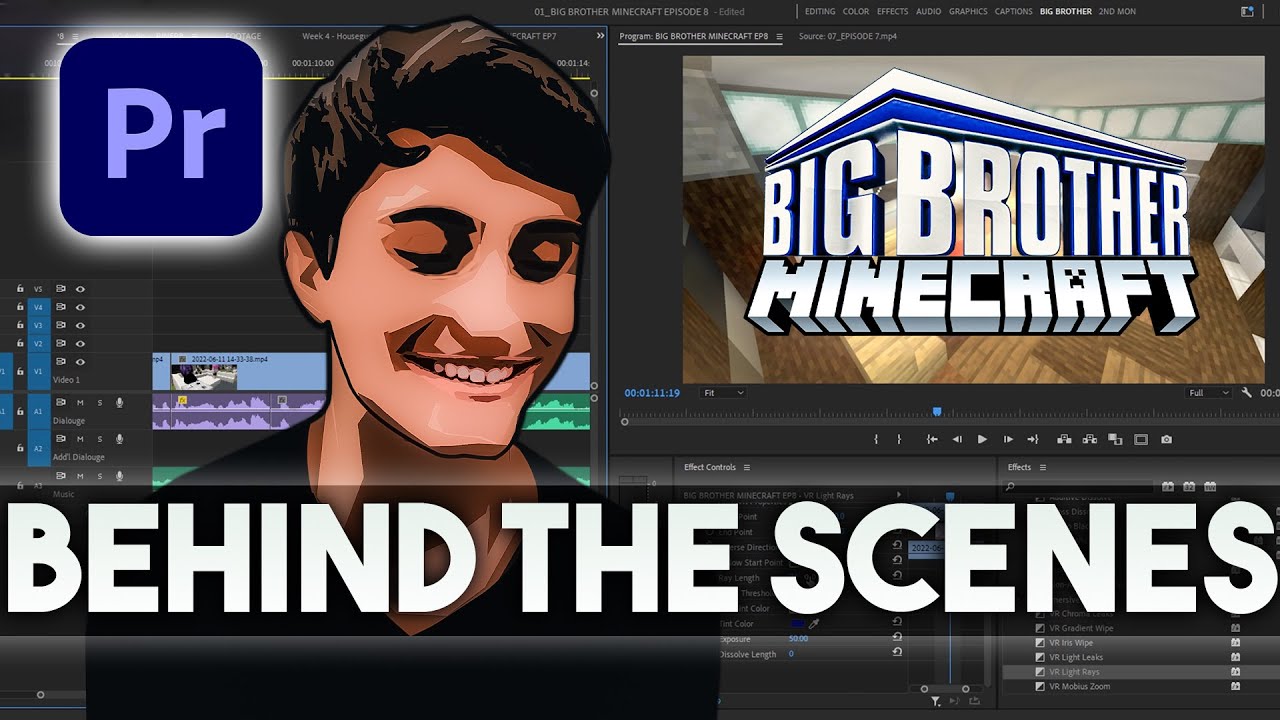This screenshot has width=1280, height=720.
Task: Target track A2 header
Action: pyautogui.click(x=38, y=448)
